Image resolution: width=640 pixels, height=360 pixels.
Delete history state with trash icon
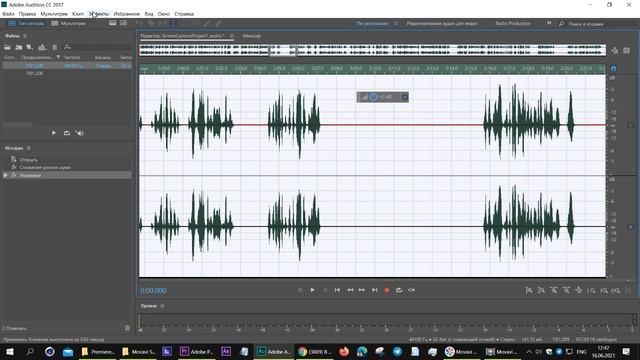click(127, 328)
